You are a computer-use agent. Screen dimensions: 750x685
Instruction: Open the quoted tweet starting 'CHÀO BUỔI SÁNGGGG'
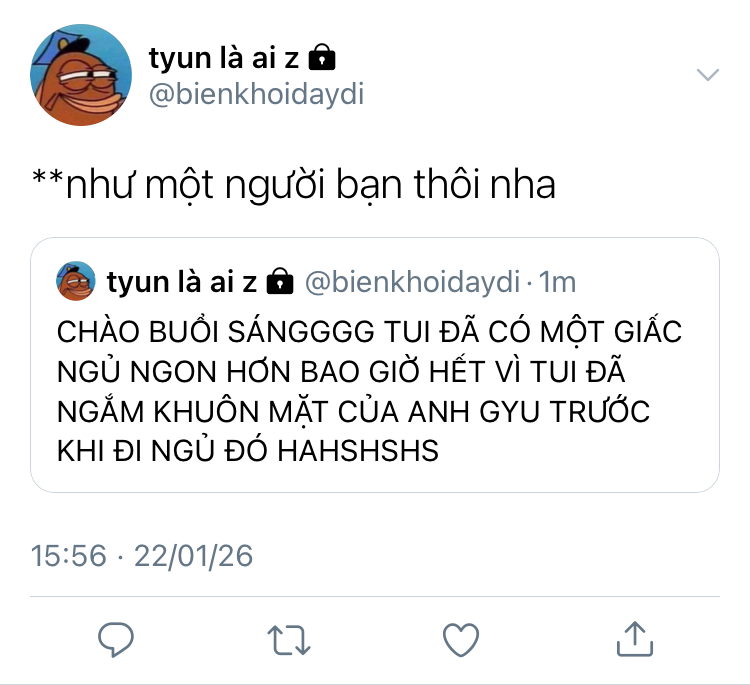(x=375, y=365)
